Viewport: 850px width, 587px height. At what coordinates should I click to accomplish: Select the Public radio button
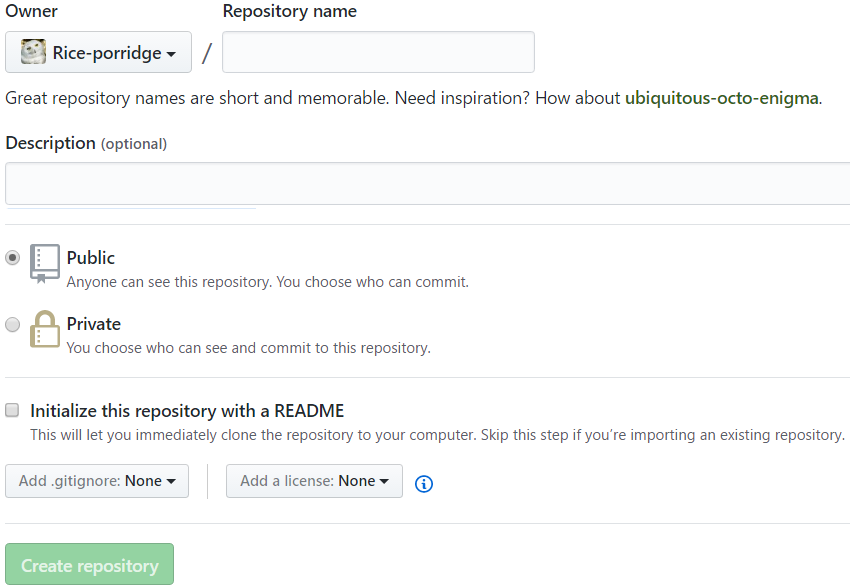point(12,257)
